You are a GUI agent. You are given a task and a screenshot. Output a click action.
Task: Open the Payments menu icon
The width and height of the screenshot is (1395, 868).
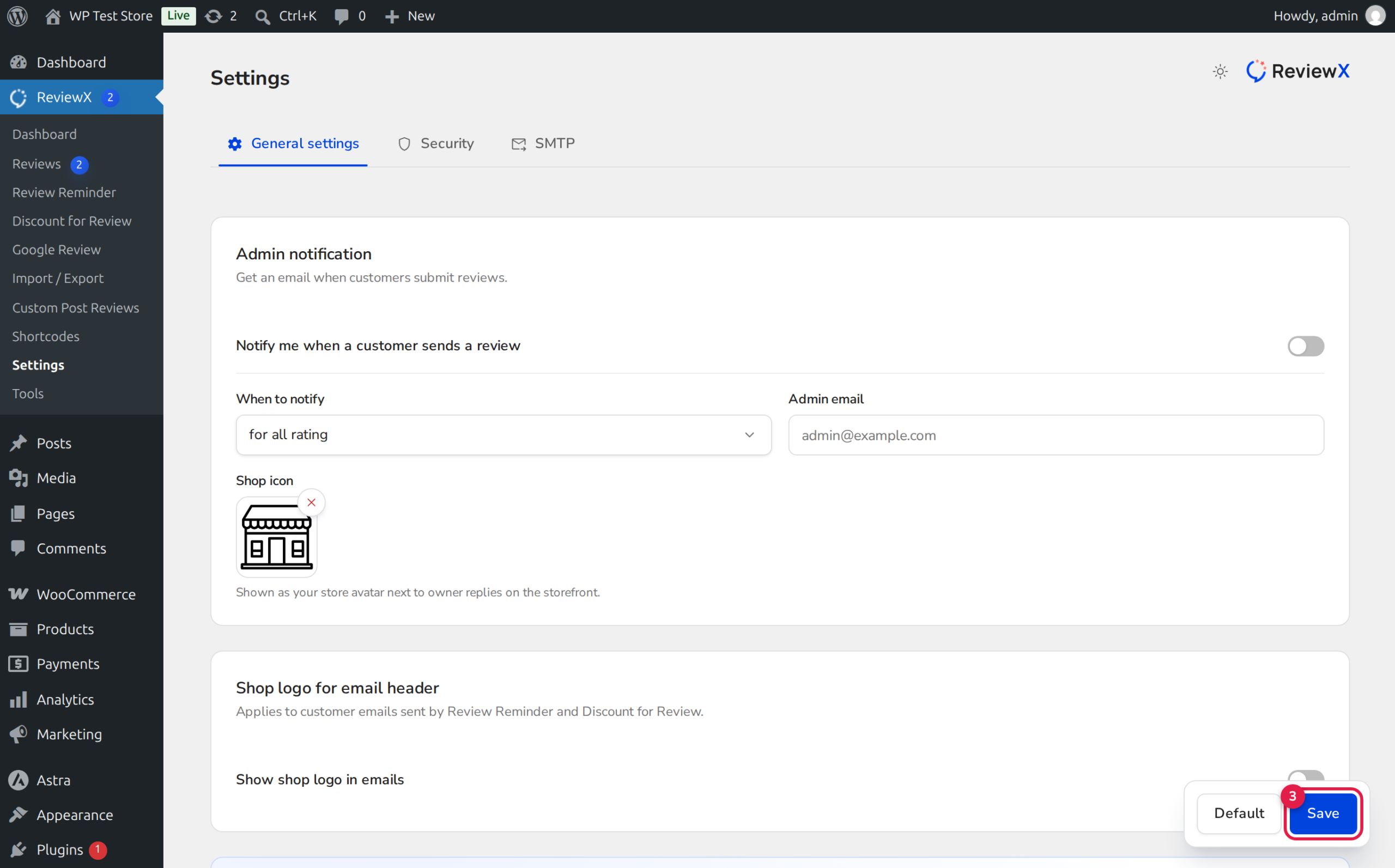point(19,664)
